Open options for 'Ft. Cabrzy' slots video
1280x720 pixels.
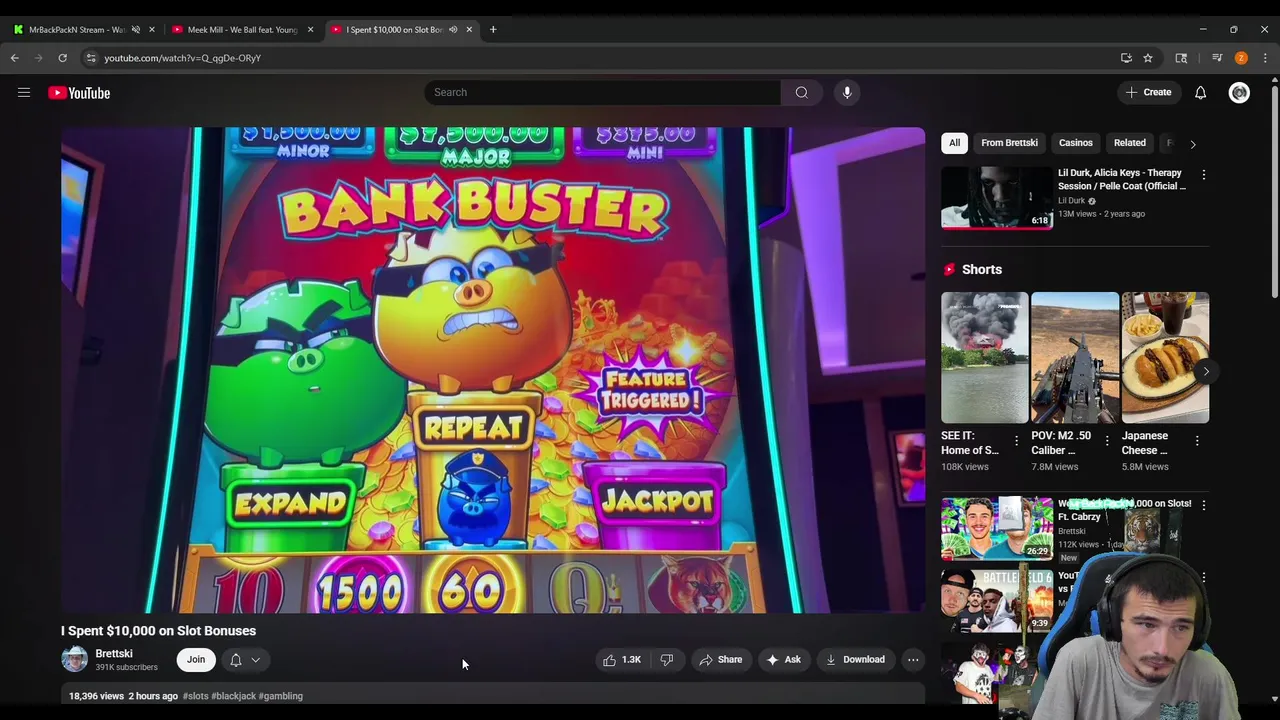[x=1204, y=505]
